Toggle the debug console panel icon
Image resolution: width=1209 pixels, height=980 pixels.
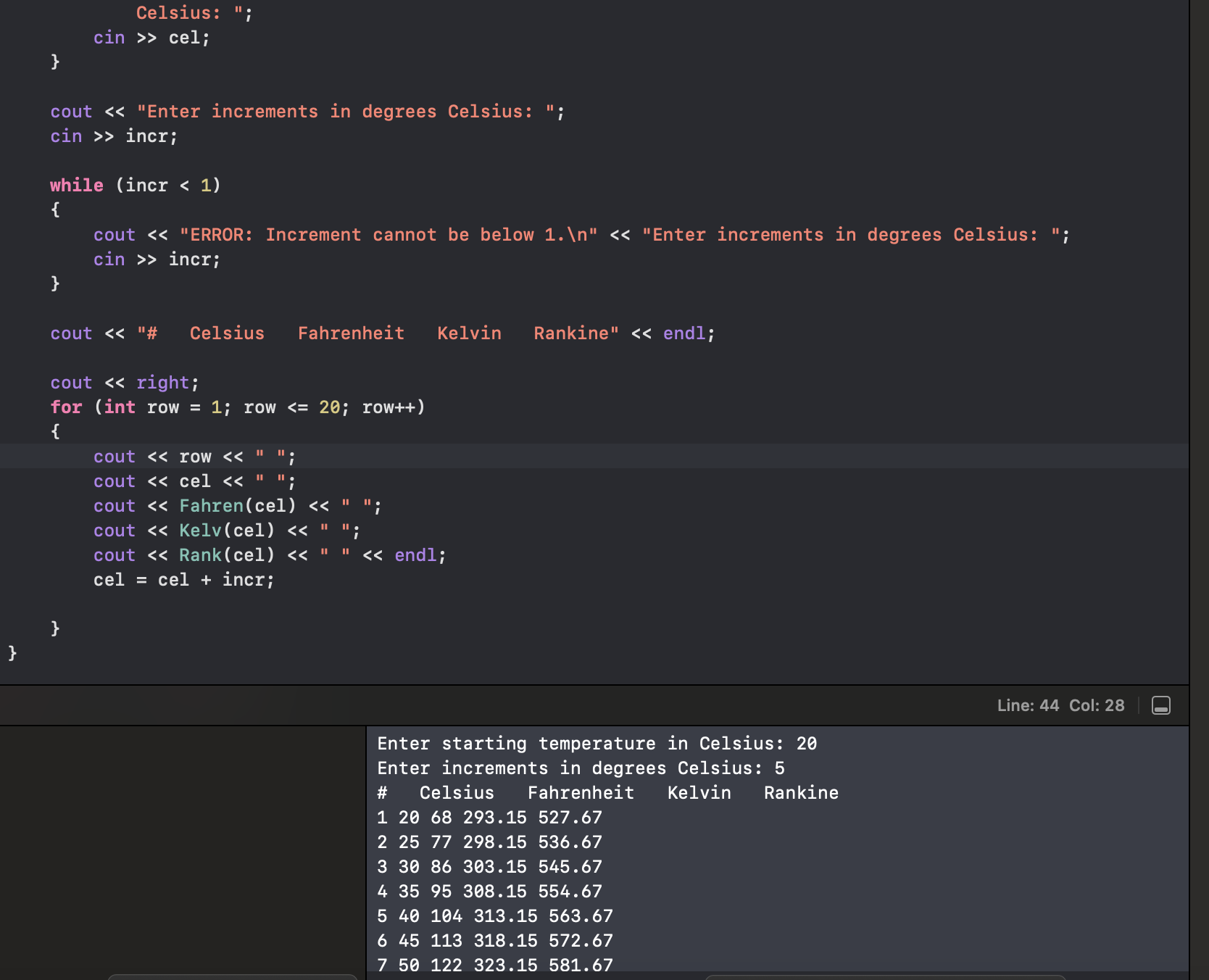click(1160, 705)
